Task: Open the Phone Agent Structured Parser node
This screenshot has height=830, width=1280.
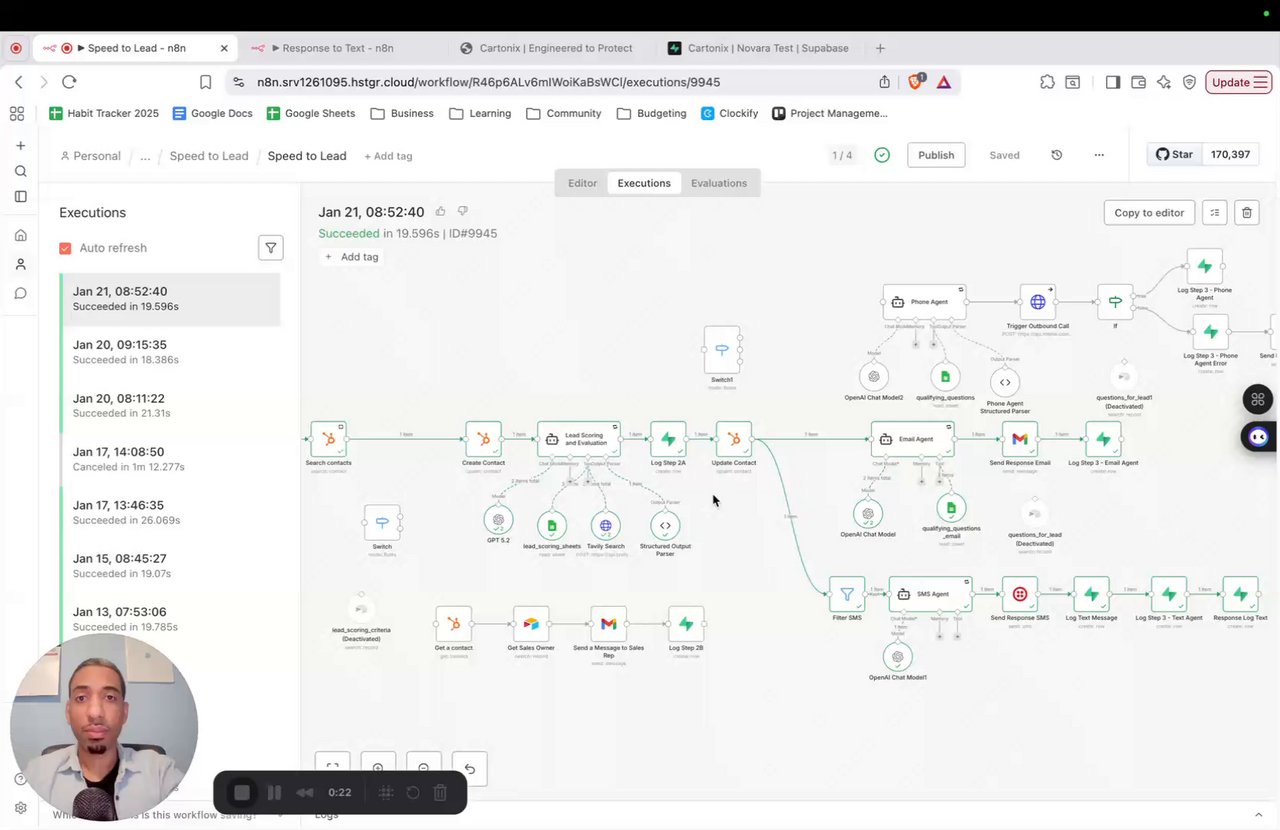Action: (x=1005, y=382)
